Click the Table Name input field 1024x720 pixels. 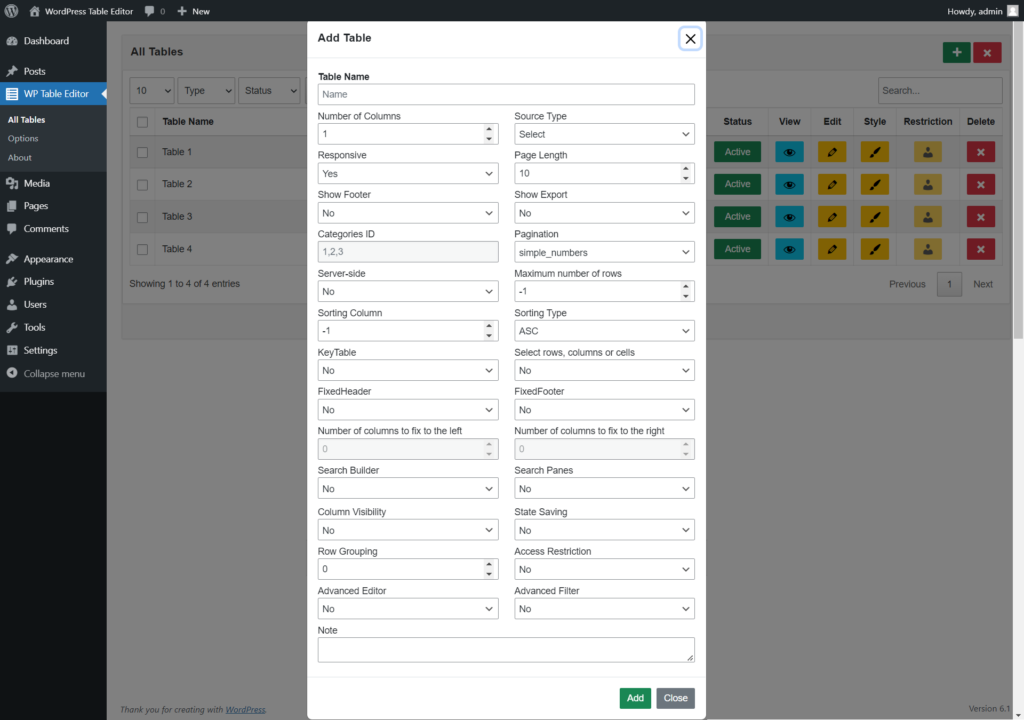[x=505, y=94]
